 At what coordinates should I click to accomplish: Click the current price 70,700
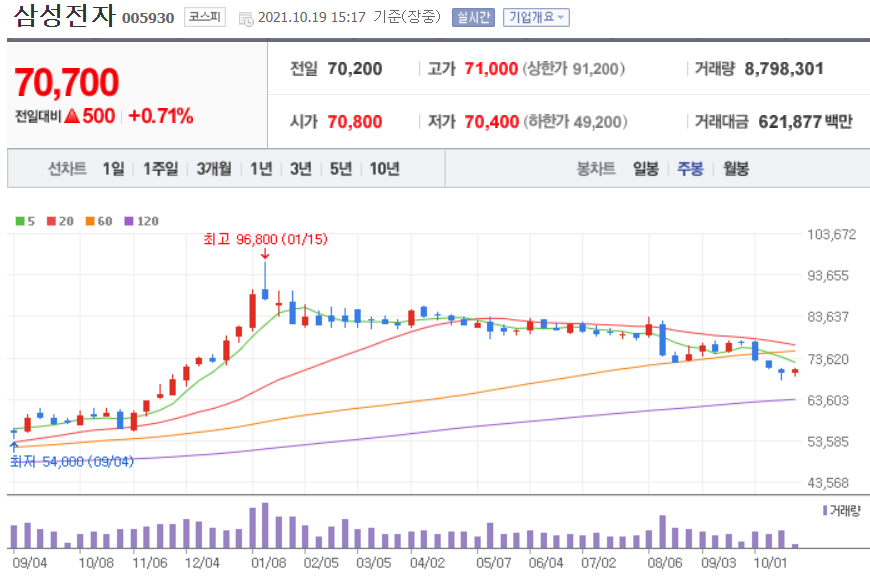click(x=67, y=82)
